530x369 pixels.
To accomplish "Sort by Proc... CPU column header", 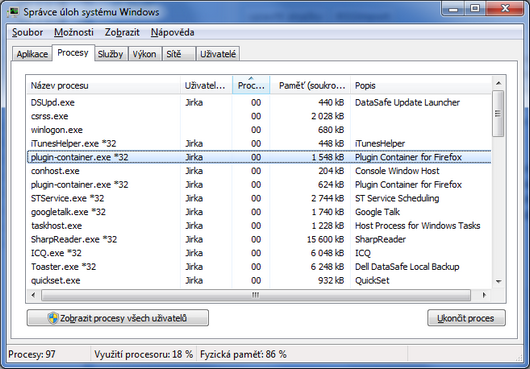I will (x=251, y=85).
